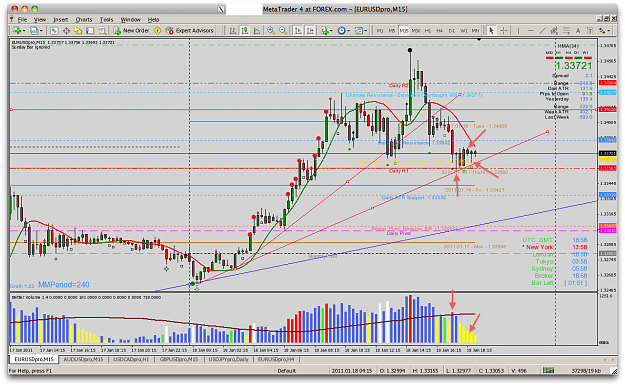Click the connection status bars icon
The height and width of the screenshot is (386, 625).
pyautogui.click(x=548, y=371)
